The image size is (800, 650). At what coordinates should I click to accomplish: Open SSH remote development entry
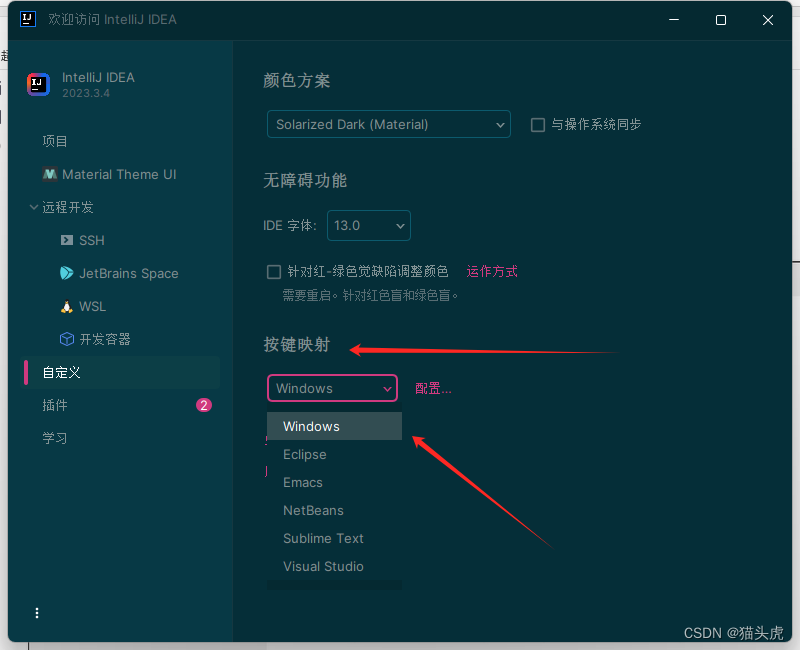pos(92,240)
